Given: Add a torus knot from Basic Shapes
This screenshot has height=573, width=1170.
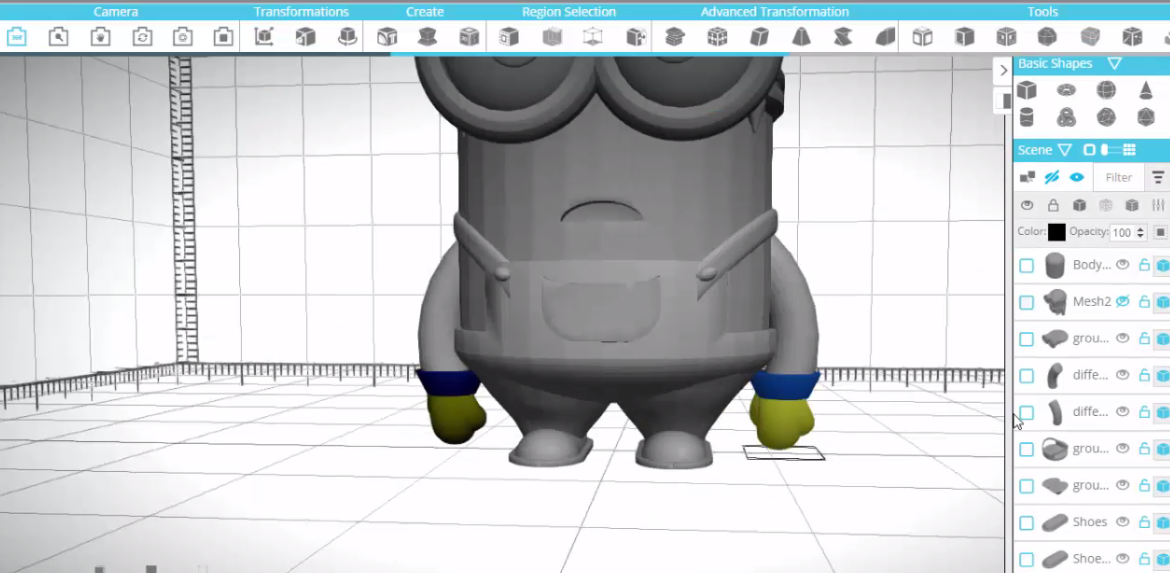Looking at the screenshot, I should click(1066, 117).
